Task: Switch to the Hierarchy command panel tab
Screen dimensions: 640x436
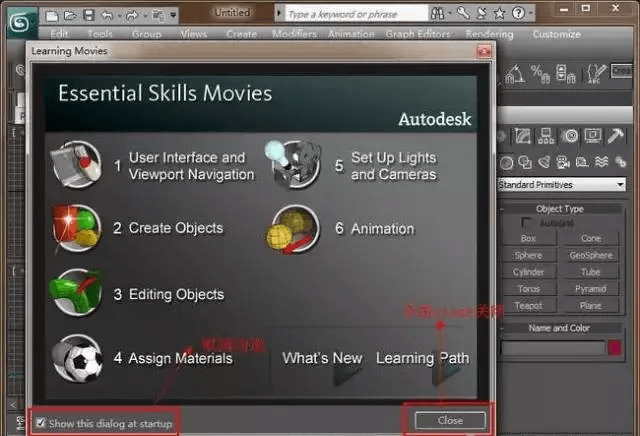Action: (x=546, y=136)
